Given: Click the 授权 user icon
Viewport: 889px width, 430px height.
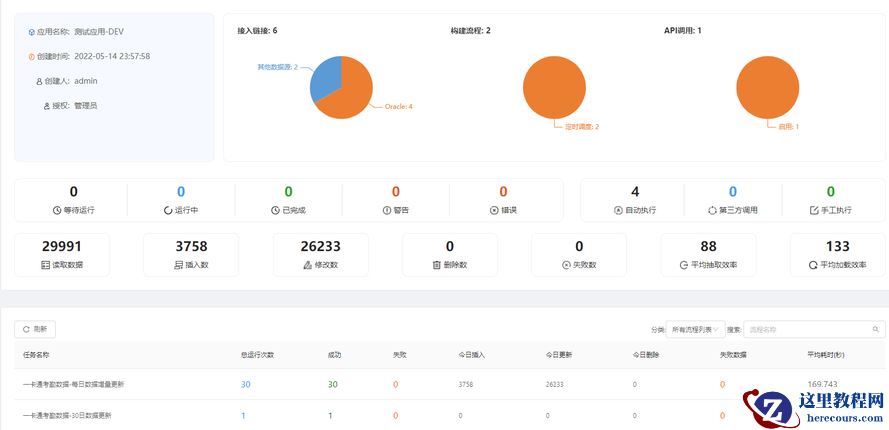Looking at the screenshot, I should coord(47,106).
